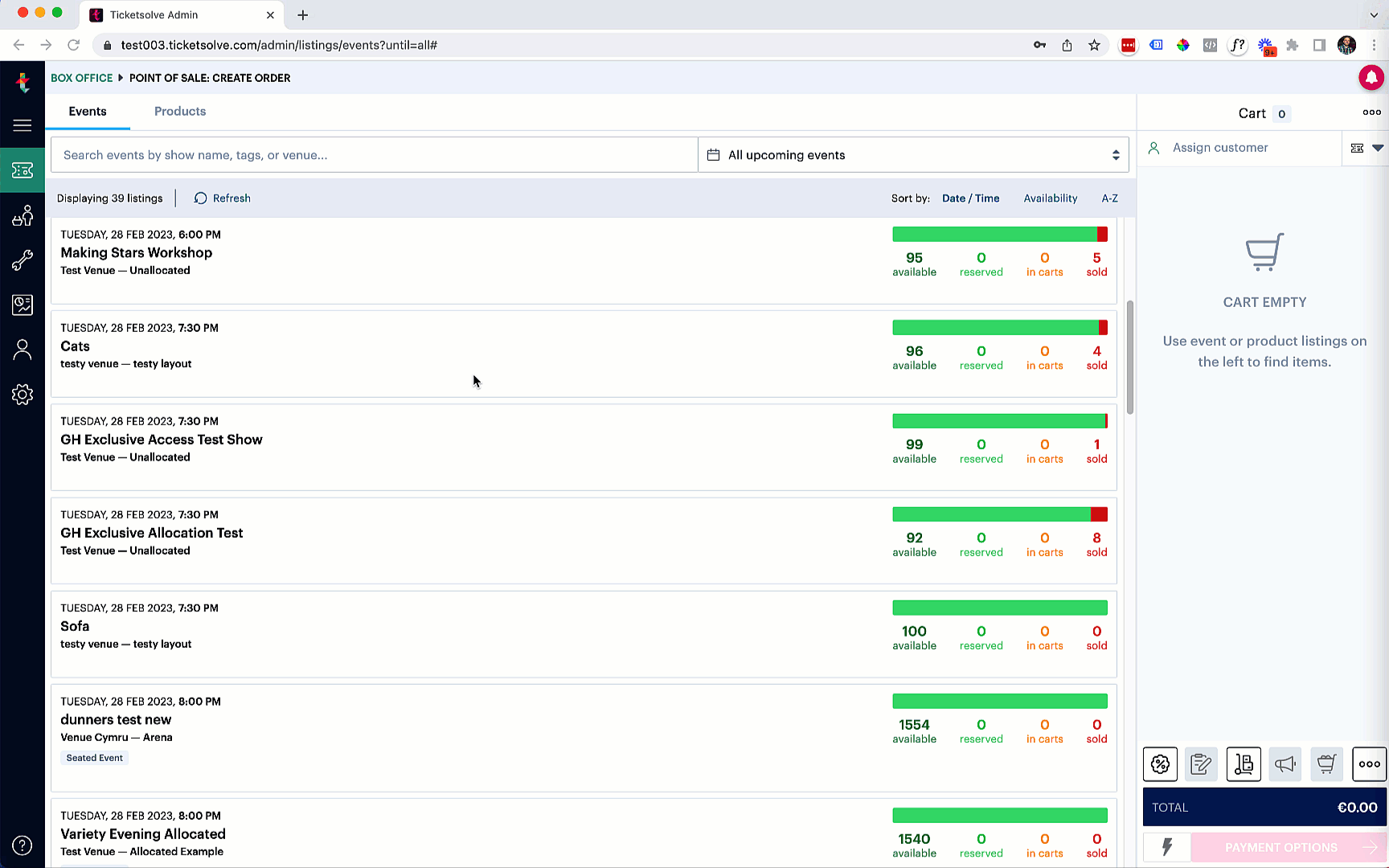Click the browser address bar
Viewport: 1389px width, 868px height.
point(563,45)
